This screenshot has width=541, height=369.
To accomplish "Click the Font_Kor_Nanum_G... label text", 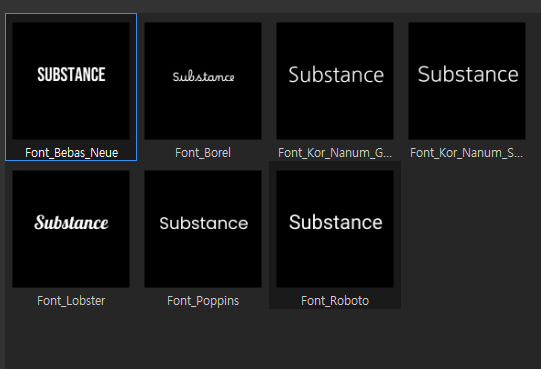I will [x=335, y=153].
